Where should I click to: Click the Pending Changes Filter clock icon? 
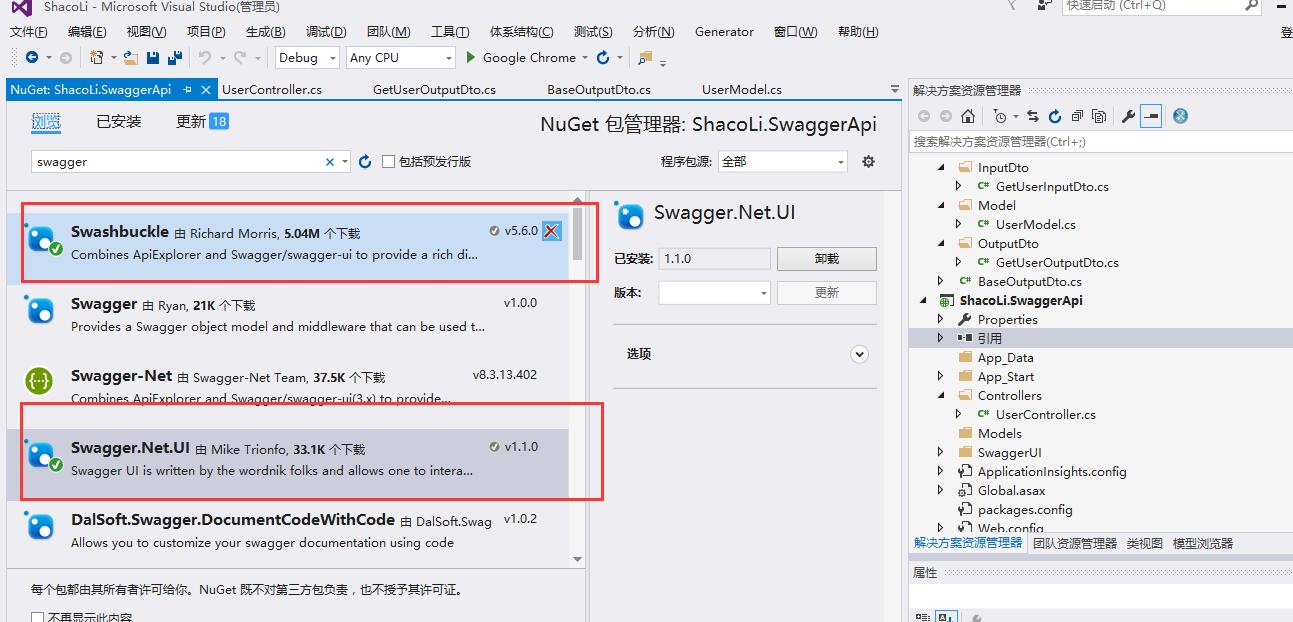pyautogui.click(x=999, y=116)
